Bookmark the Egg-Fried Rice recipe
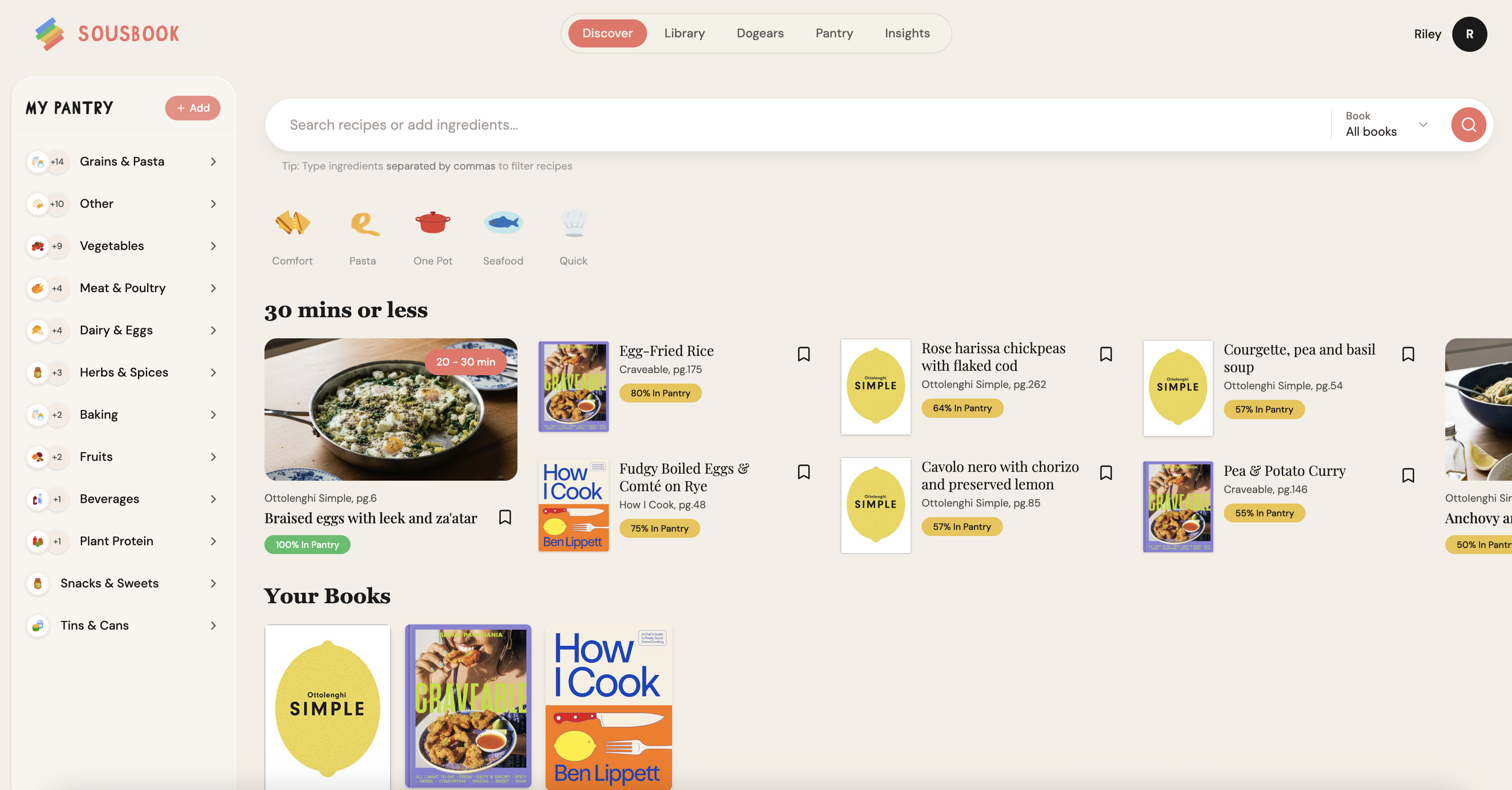Viewport: 1512px width, 790px height. click(x=804, y=354)
